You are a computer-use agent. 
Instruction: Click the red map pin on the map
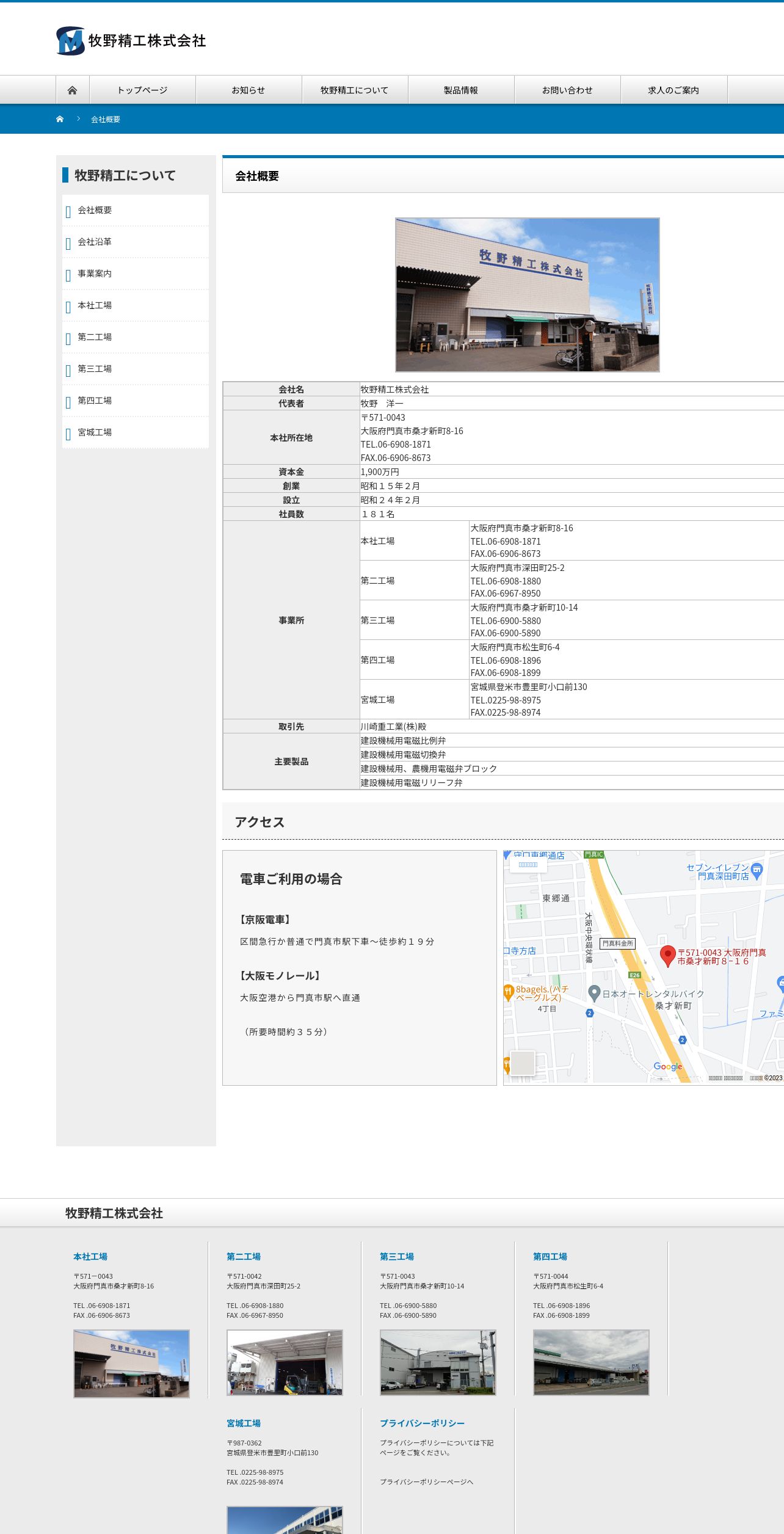point(668,956)
